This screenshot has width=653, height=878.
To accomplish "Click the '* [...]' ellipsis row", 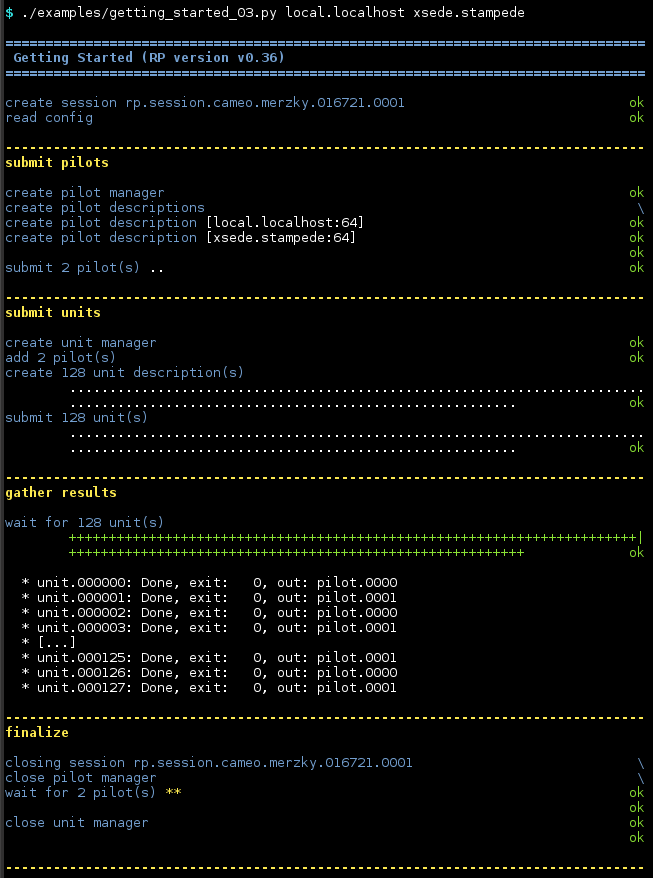I will (48, 643).
